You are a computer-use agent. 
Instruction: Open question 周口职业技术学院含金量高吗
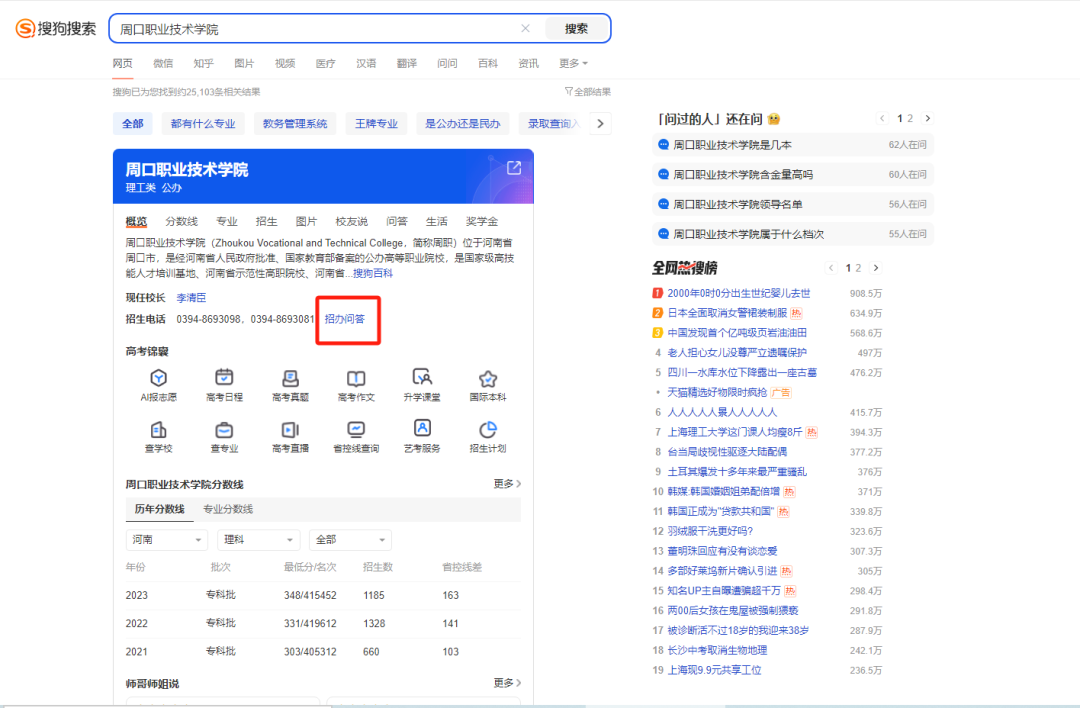[x=793, y=174]
